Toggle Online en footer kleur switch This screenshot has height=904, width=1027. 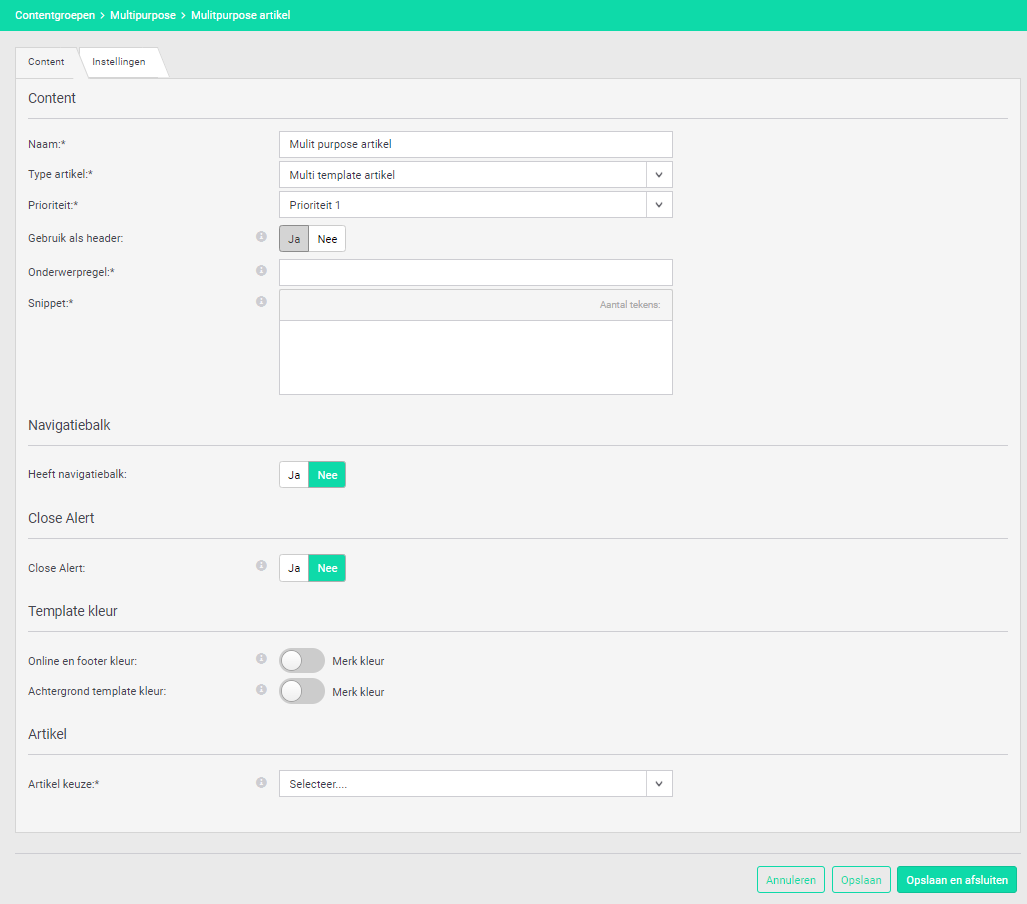coord(302,661)
